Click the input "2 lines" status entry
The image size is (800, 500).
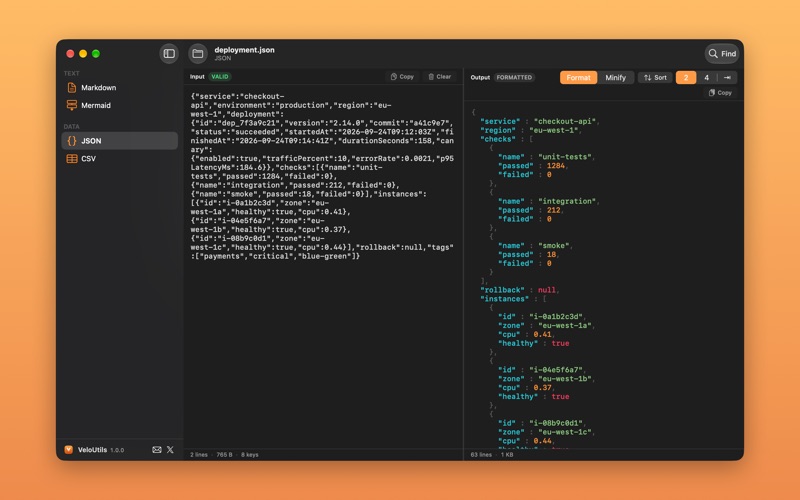point(199,455)
